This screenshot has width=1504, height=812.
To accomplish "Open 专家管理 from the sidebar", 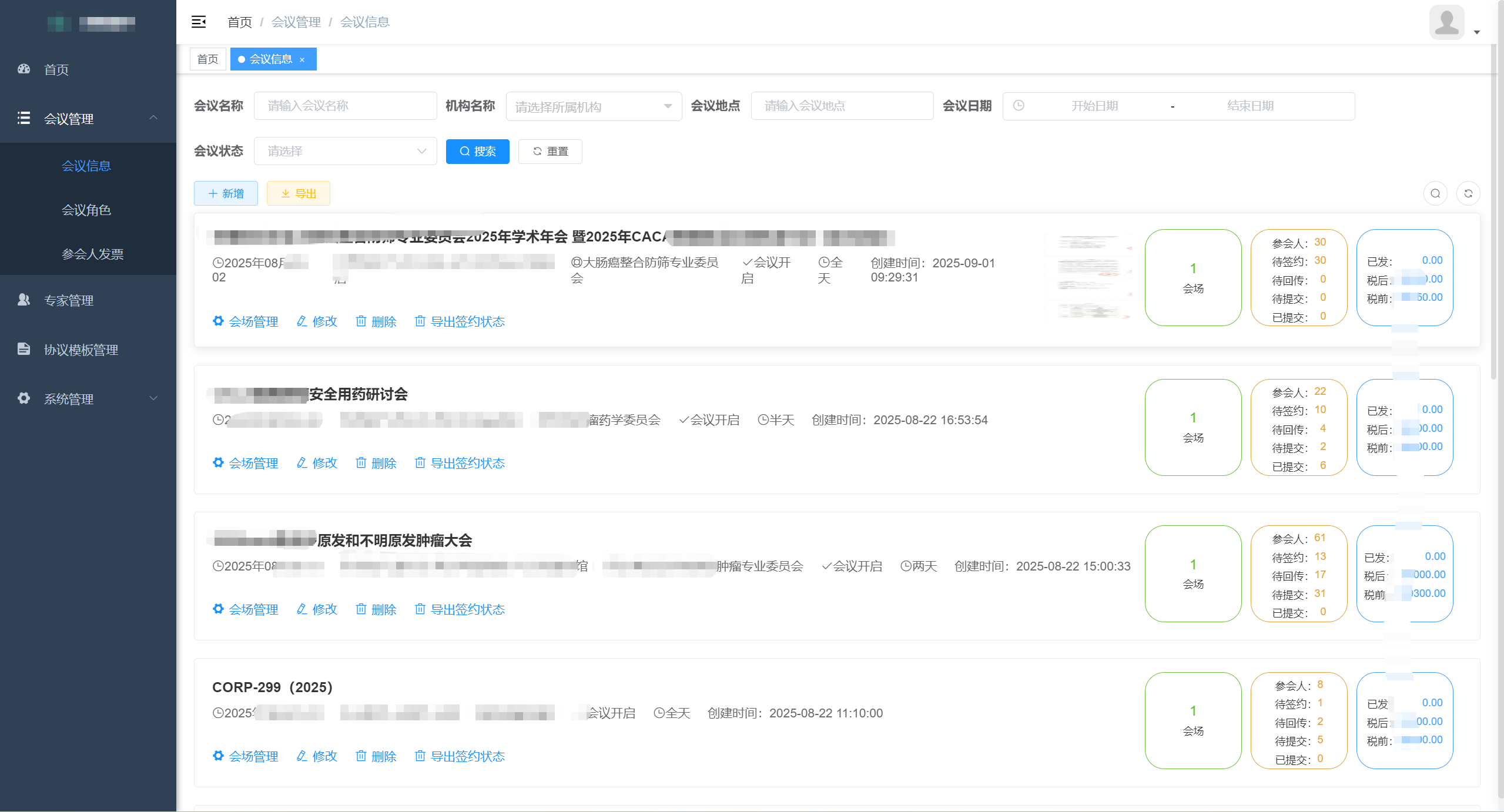I will pyautogui.click(x=68, y=300).
